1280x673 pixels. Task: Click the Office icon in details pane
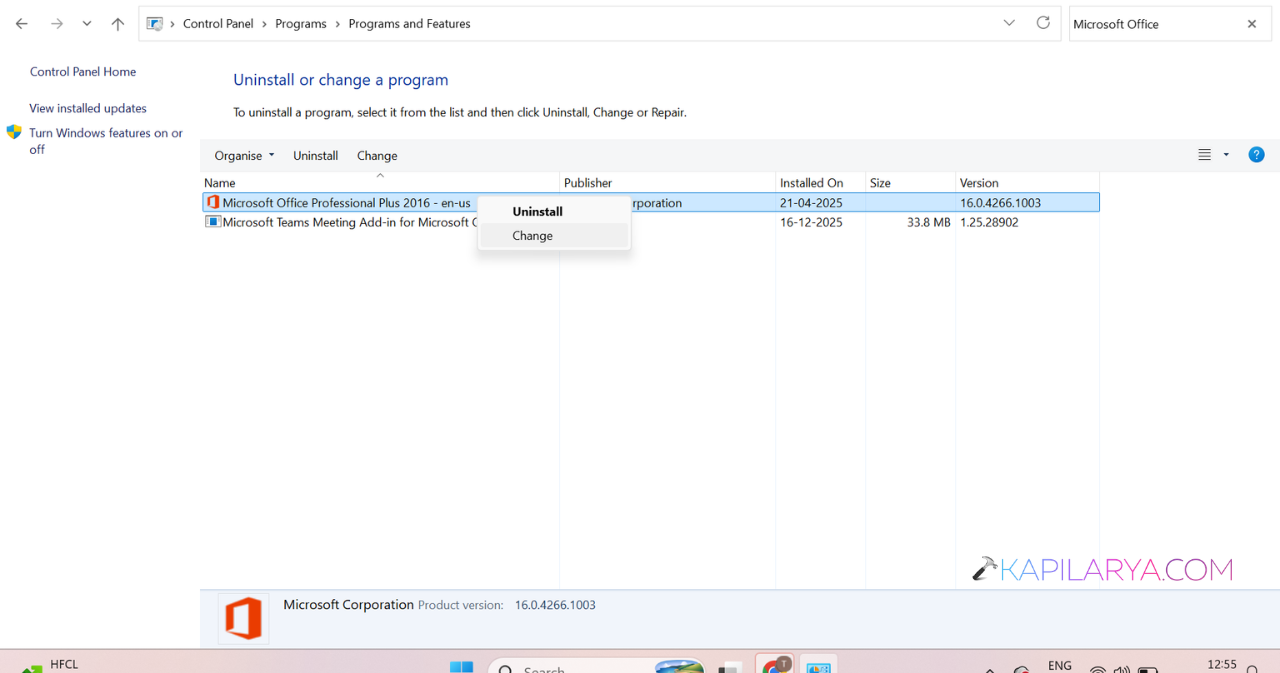(x=243, y=618)
